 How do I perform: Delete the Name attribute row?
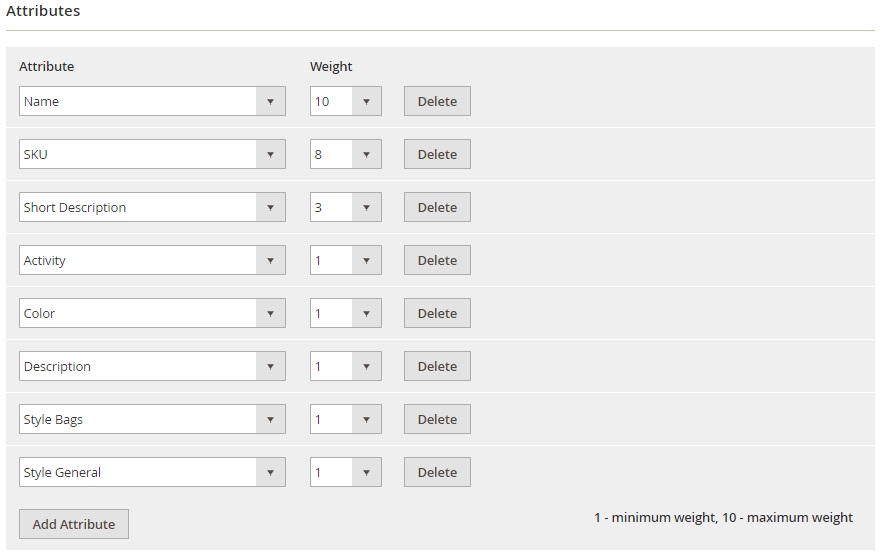(437, 101)
